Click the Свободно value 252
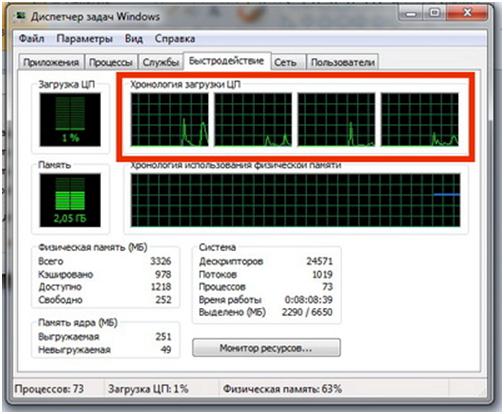 (163, 299)
